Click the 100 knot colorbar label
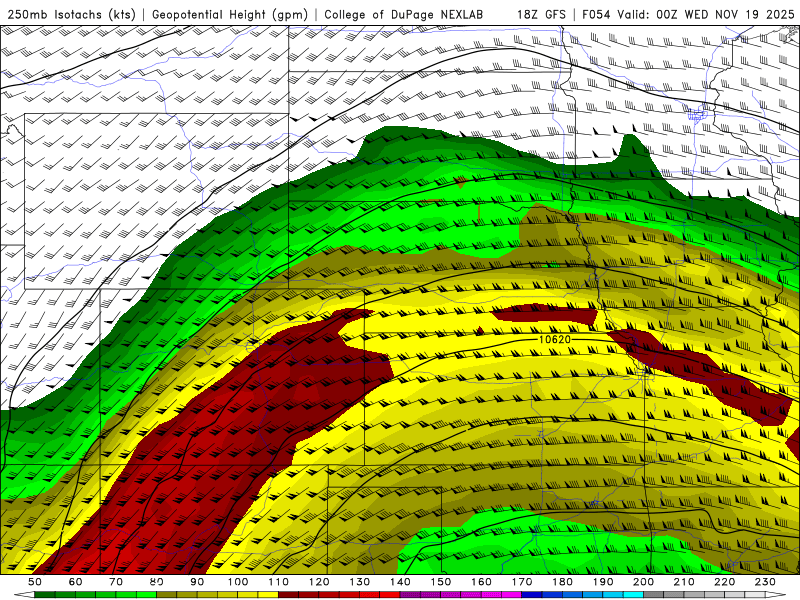 point(238,582)
